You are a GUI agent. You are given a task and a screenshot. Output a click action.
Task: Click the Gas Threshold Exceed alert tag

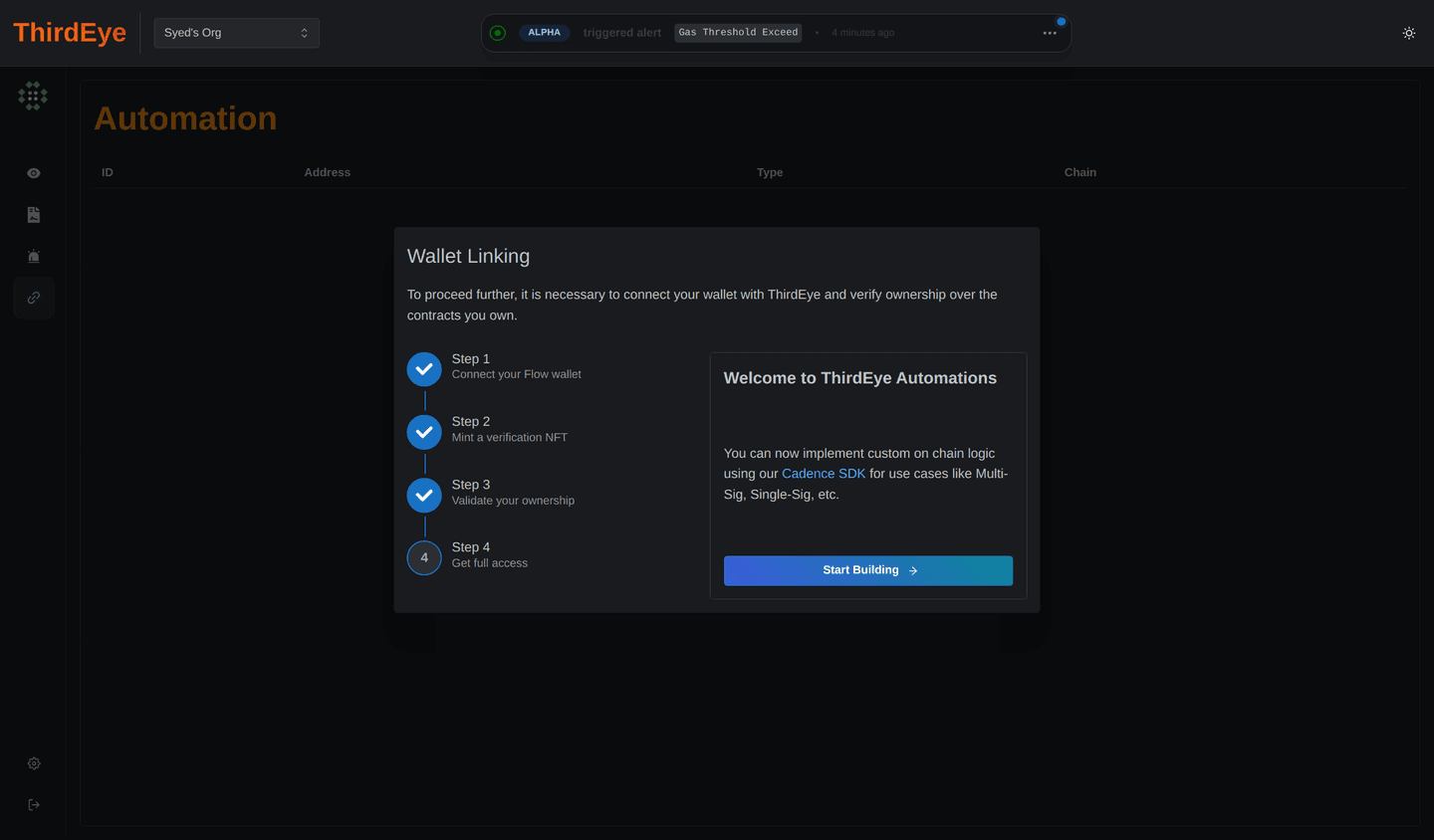(x=738, y=33)
